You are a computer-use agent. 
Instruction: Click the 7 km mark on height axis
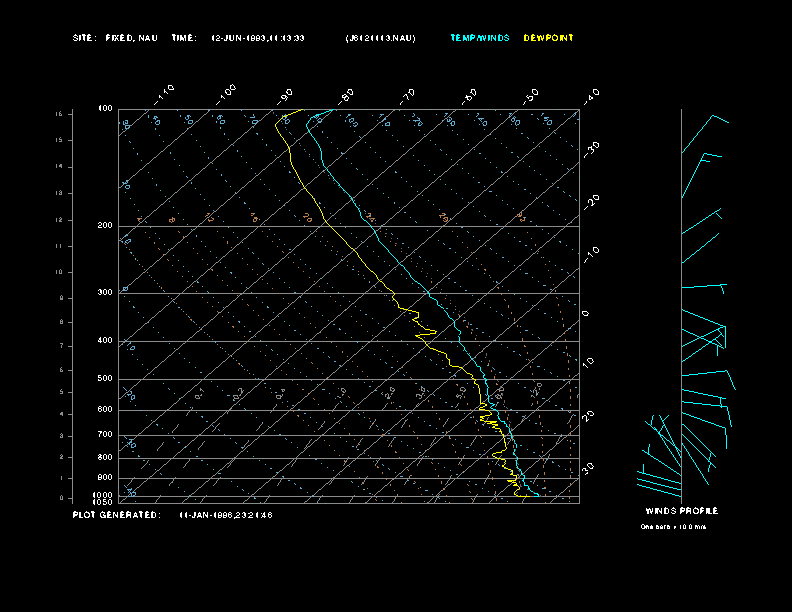tap(62, 346)
